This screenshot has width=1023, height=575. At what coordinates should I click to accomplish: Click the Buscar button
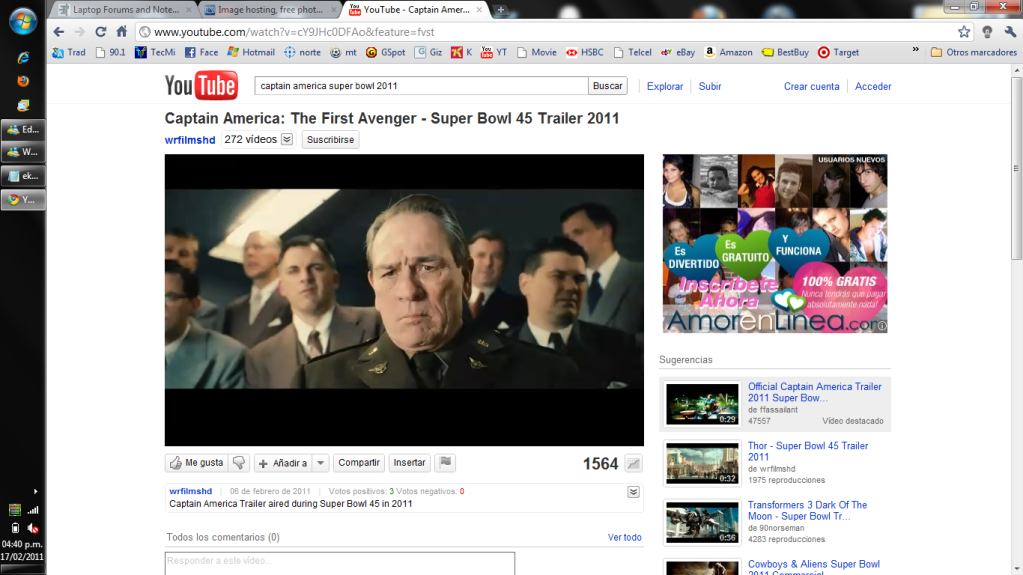[x=607, y=85]
